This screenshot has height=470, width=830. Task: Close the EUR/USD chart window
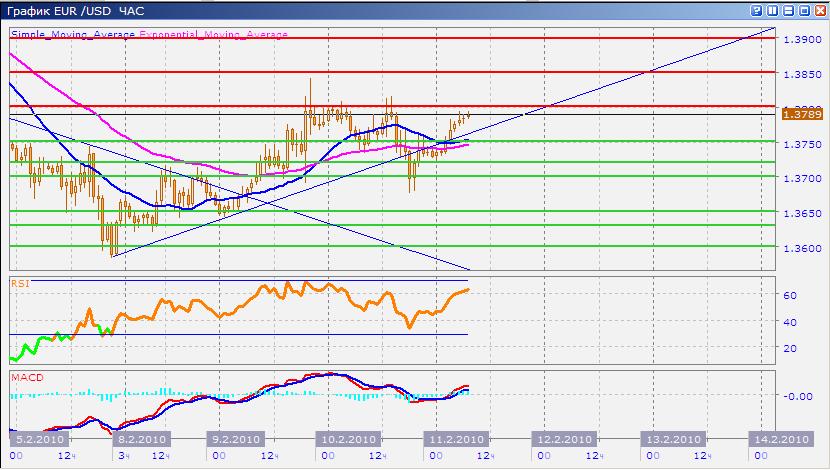(818, 11)
